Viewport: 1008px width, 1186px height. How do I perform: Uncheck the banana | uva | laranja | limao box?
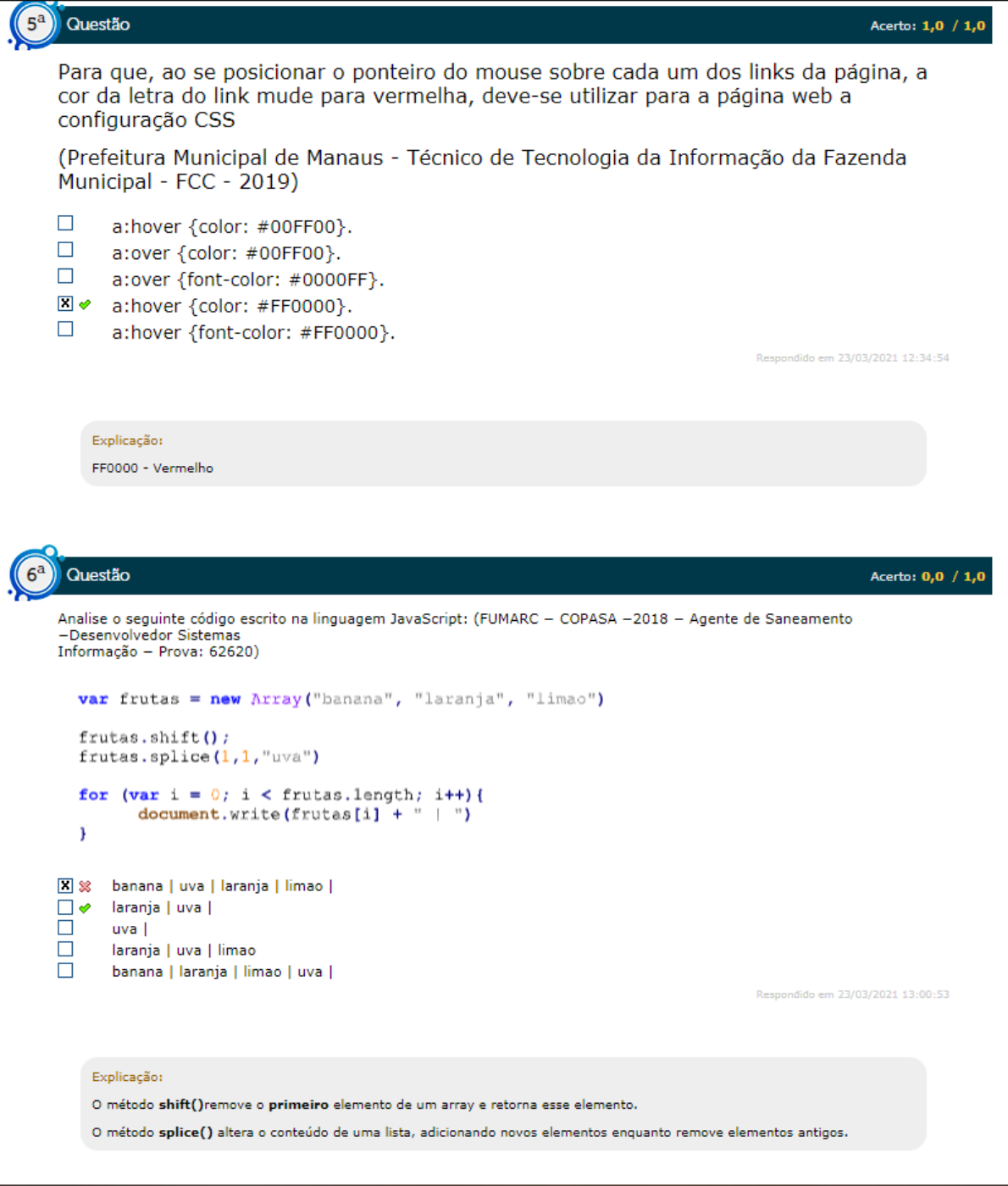coord(65,885)
